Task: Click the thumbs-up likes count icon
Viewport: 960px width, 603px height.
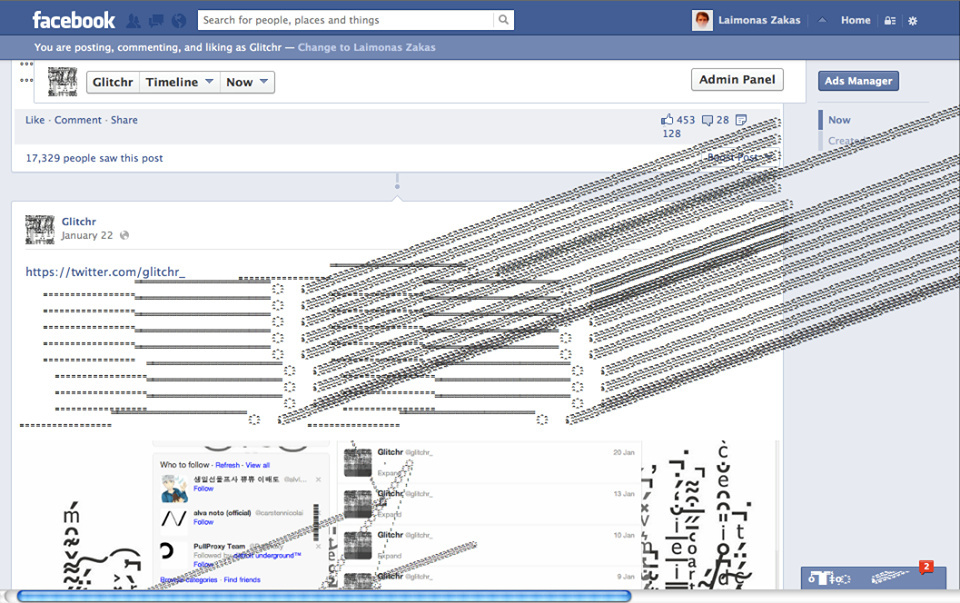Action: (x=667, y=120)
